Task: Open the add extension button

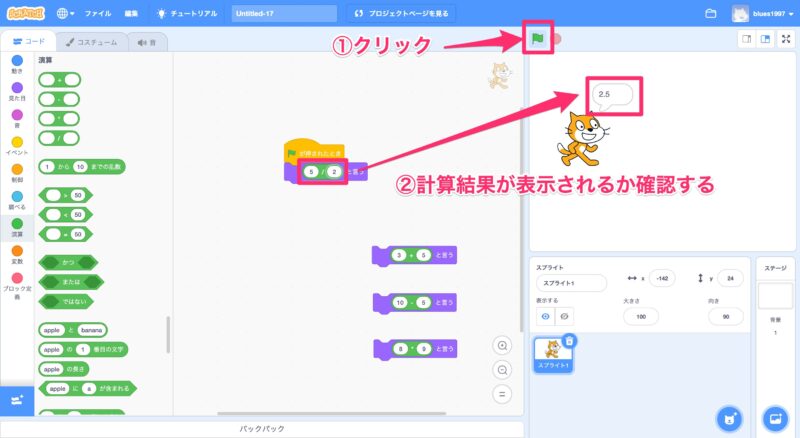Action: click(x=17, y=399)
